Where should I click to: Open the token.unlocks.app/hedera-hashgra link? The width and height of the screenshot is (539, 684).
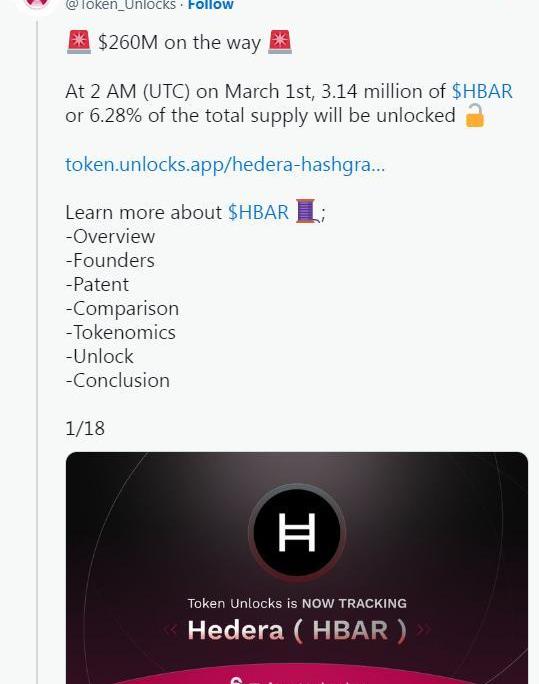pyautogui.click(x=225, y=164)
